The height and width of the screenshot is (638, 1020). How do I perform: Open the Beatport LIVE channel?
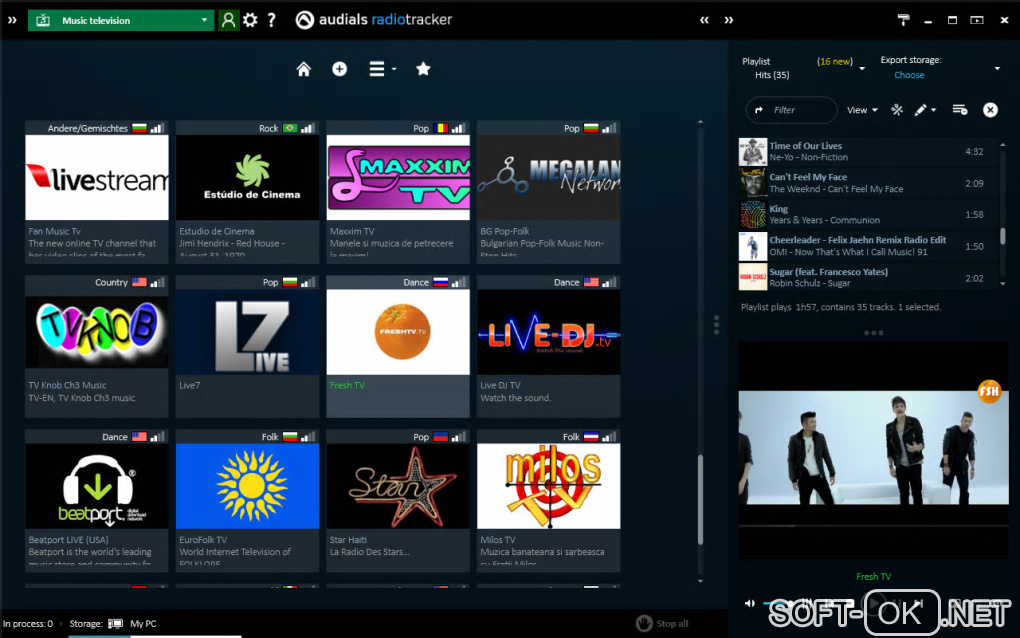point(97,500)
